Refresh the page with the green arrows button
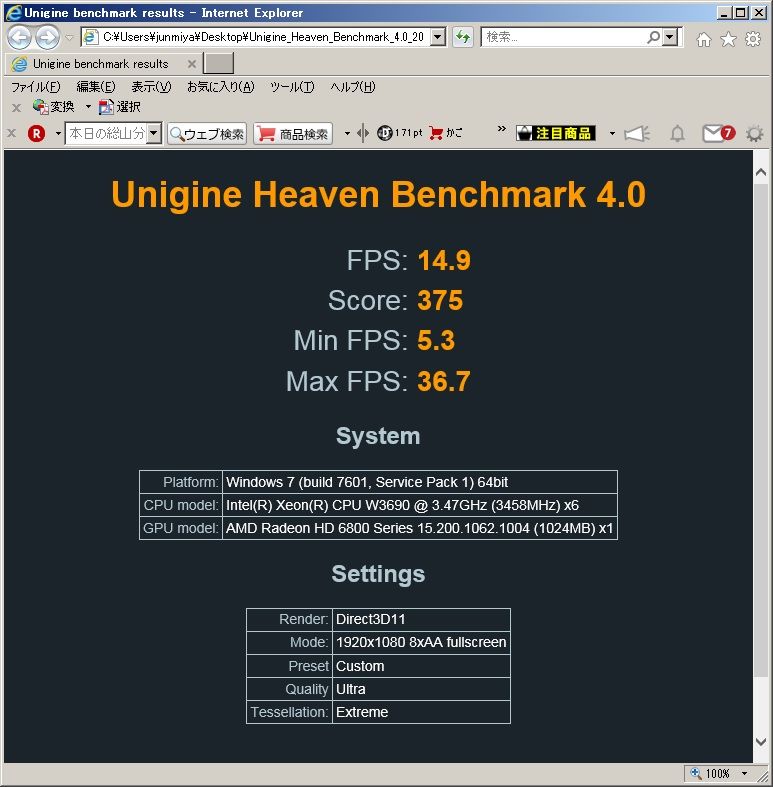The width and height of the screenshot is (773, 787). coord(462,37)
